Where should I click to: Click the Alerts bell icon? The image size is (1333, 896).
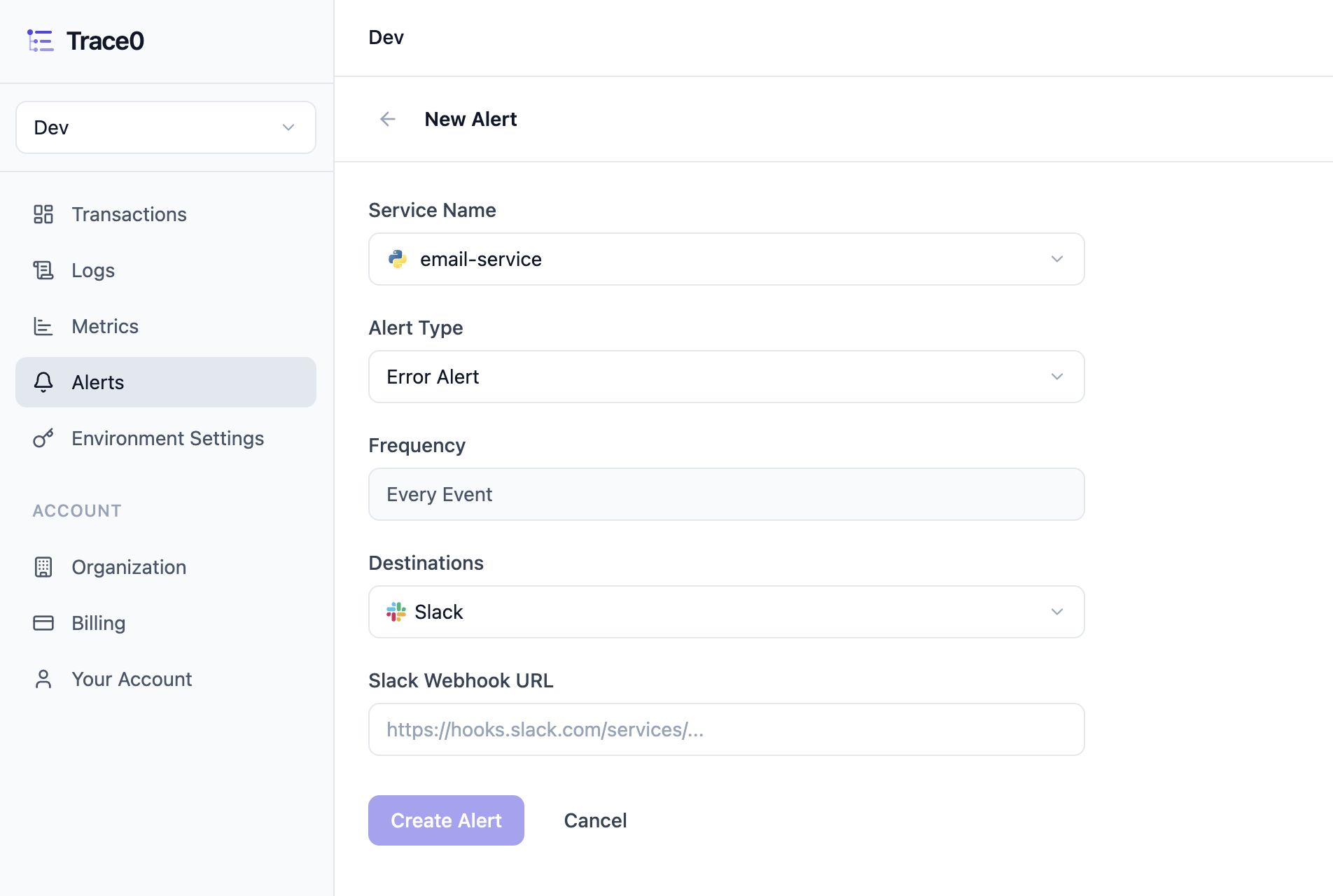[43, 382]
